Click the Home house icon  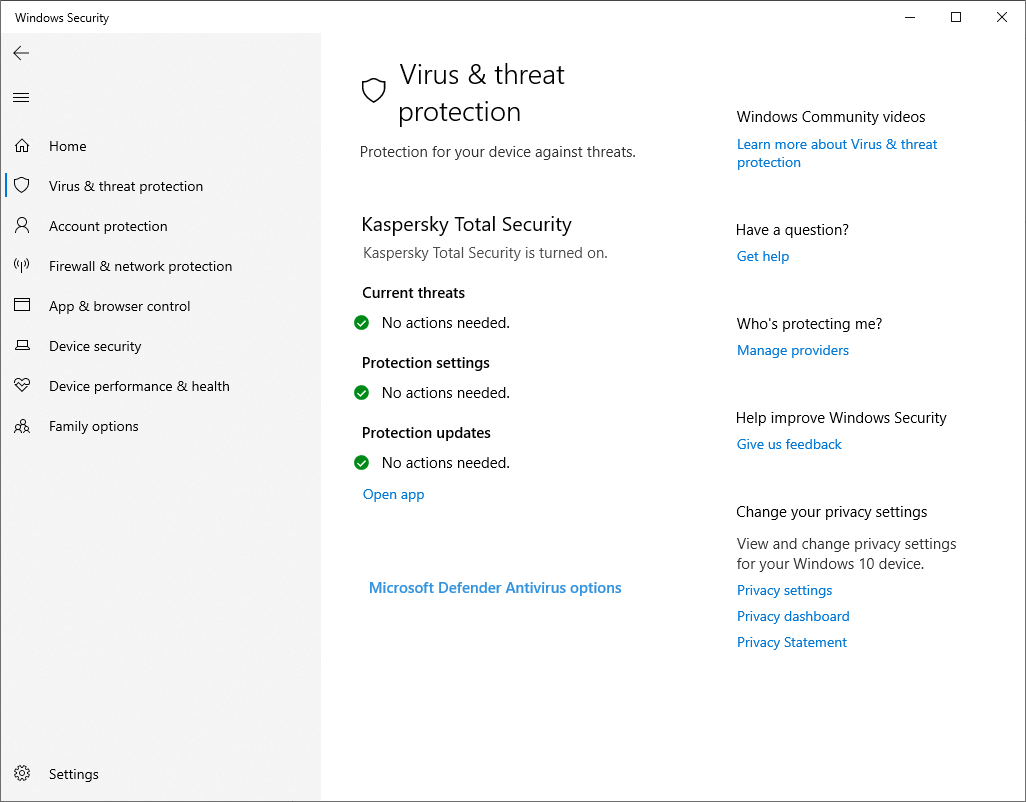pos(22,146)
